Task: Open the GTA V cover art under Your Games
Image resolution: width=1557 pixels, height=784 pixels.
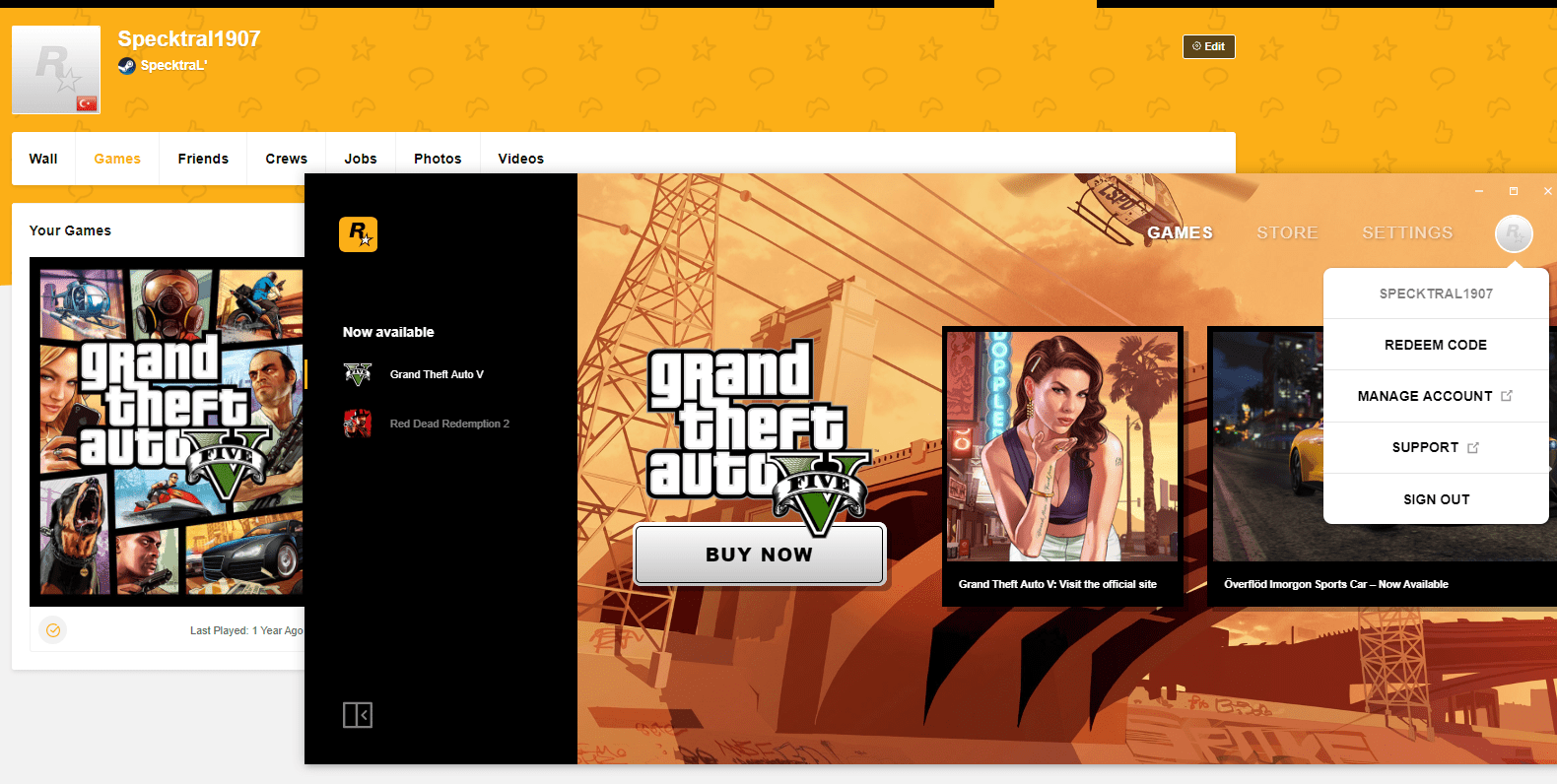Action: click(x=168, y=431)
